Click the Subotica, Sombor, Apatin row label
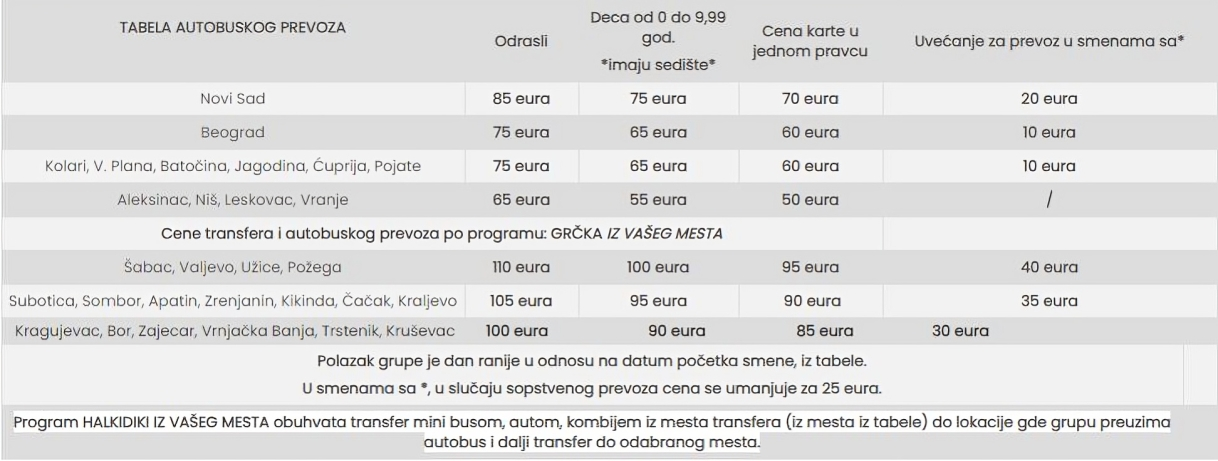 pos(232,301)
